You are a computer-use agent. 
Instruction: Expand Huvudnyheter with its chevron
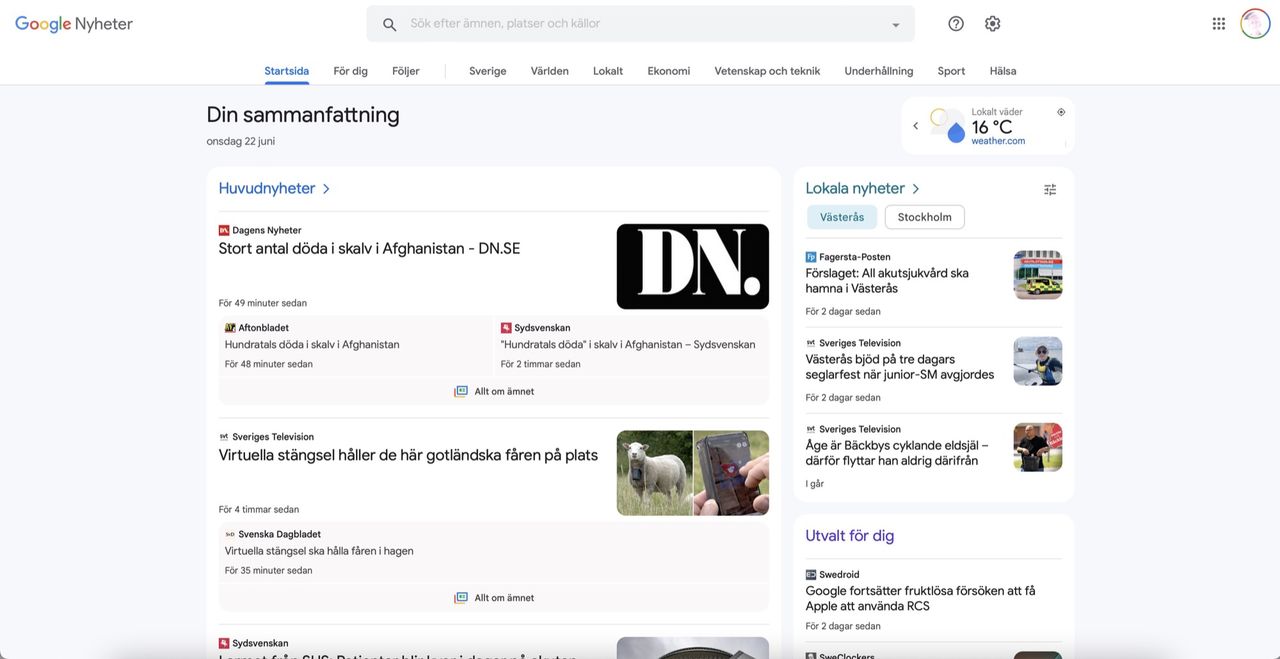tap(326, 187)
